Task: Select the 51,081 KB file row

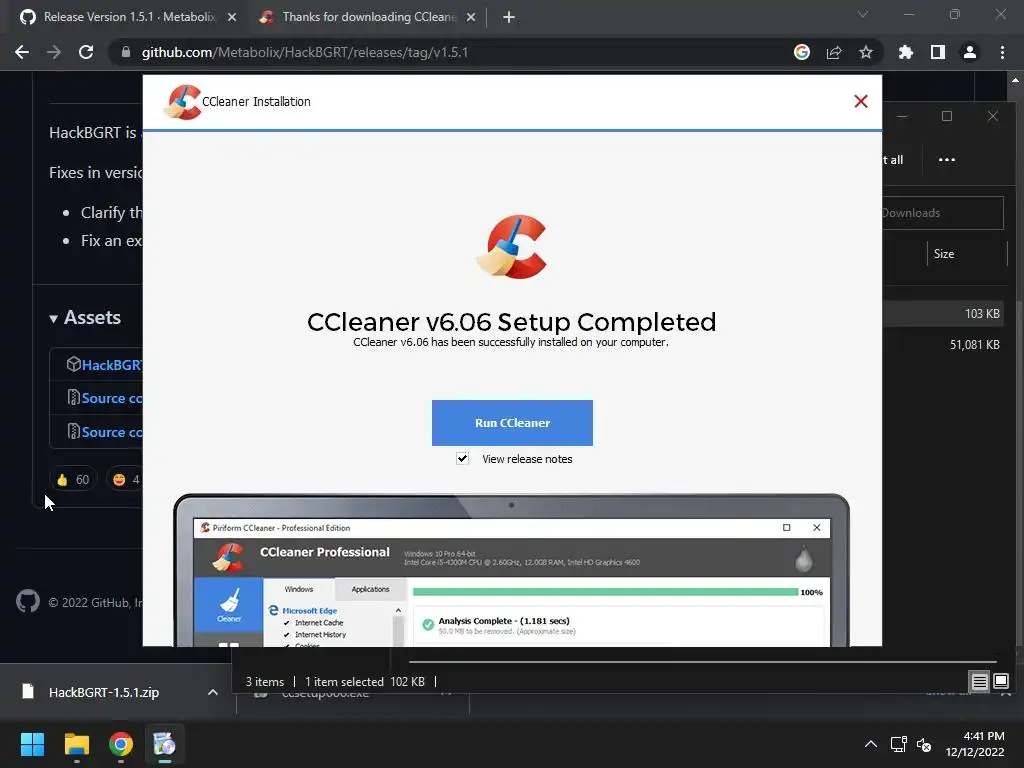Action: coord(945,345)
